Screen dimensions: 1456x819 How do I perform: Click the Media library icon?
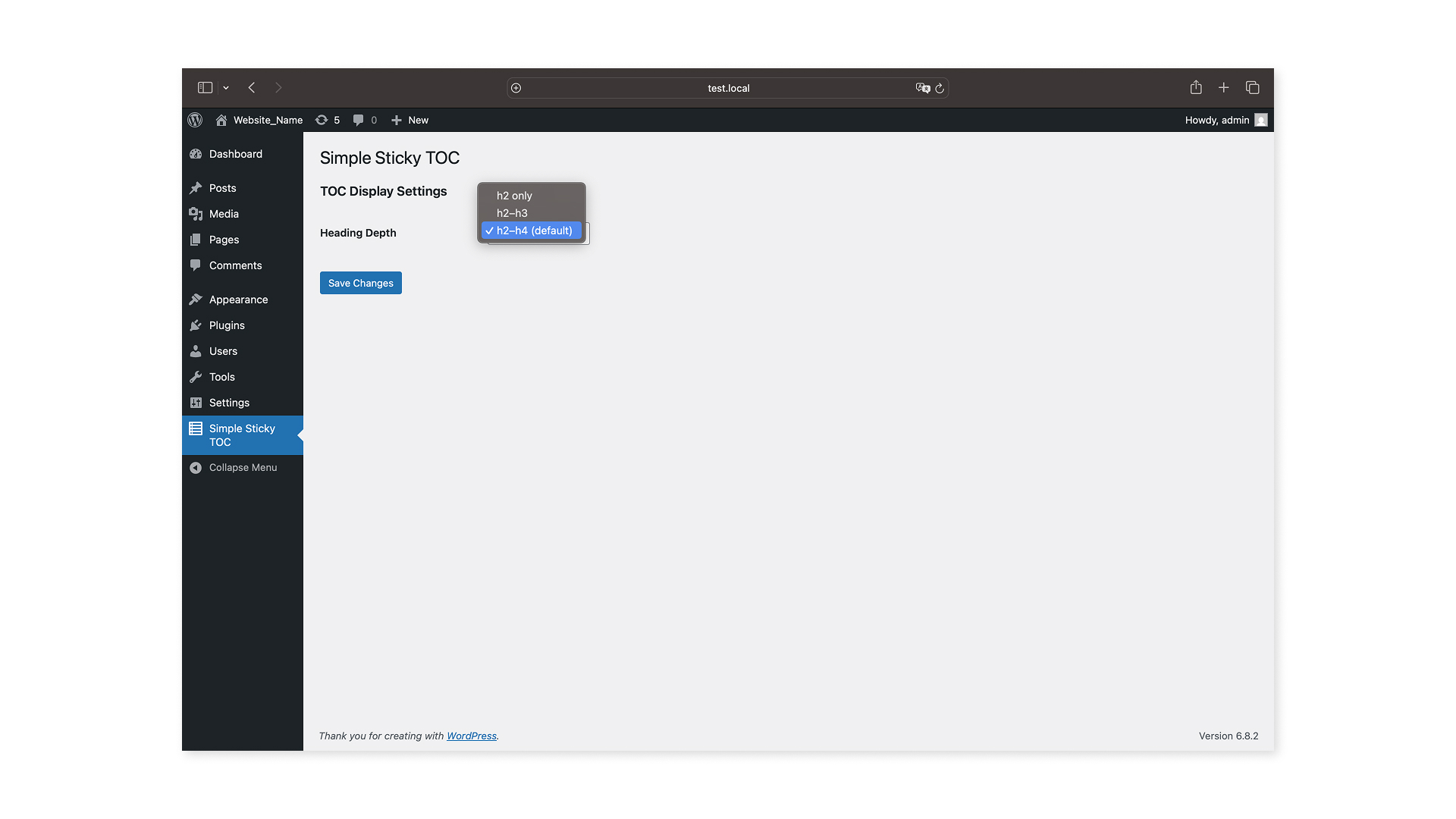click(196, 214)
